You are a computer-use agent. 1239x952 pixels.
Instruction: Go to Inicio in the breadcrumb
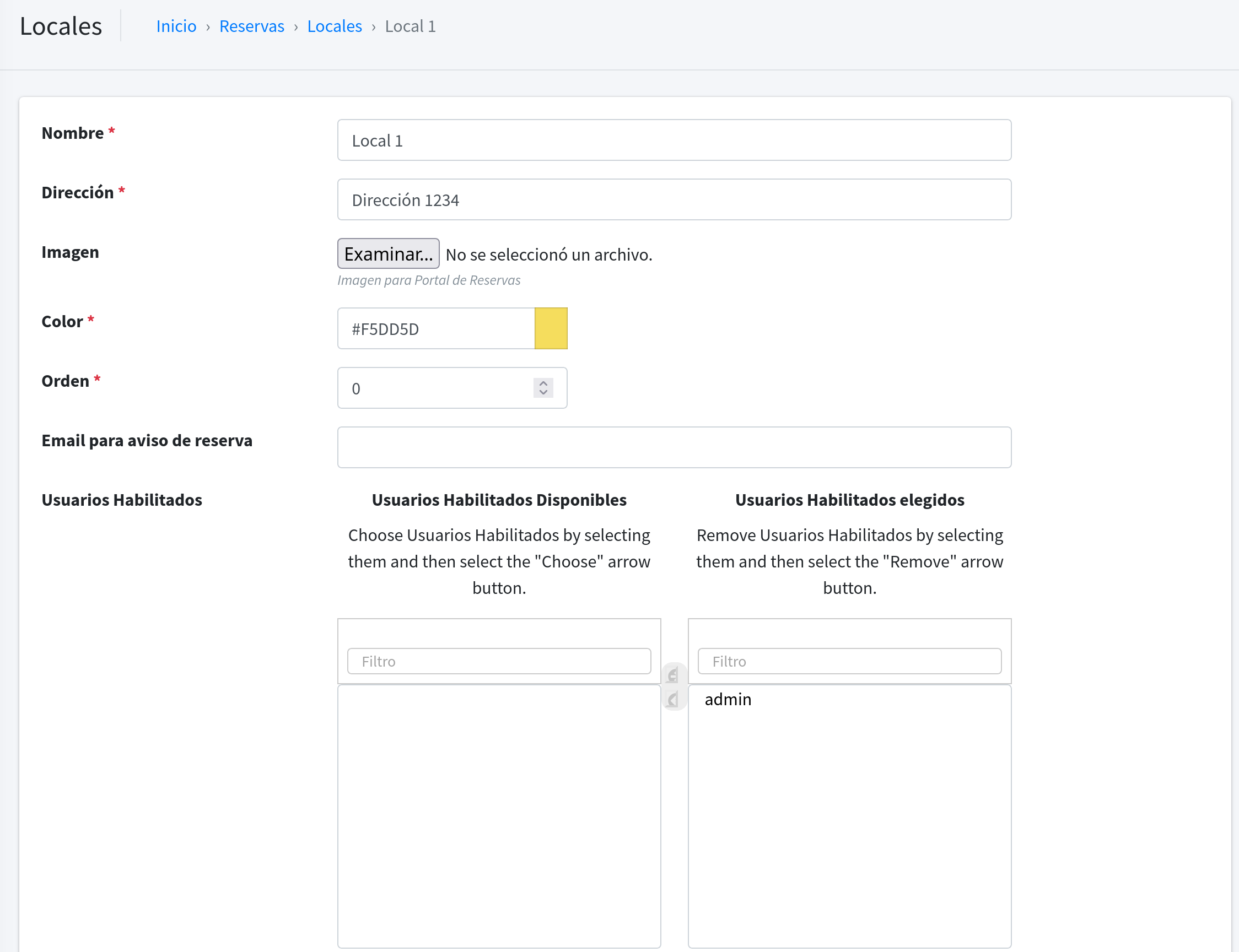(176, 26)
